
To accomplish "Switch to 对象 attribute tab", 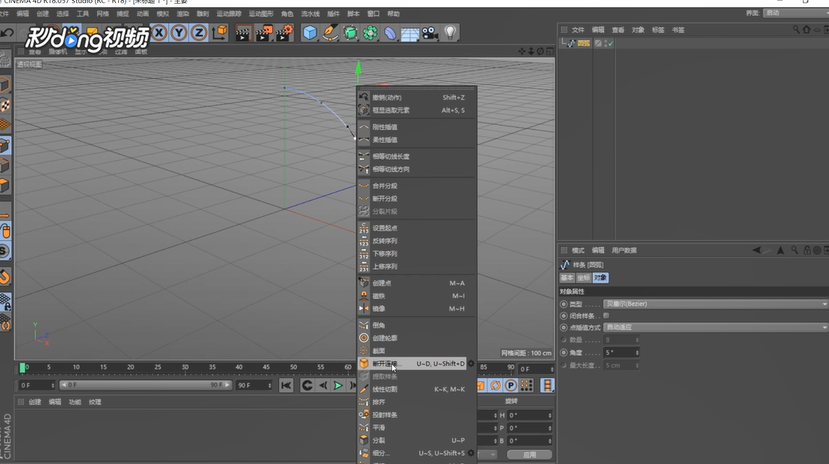I will [601, 278].
